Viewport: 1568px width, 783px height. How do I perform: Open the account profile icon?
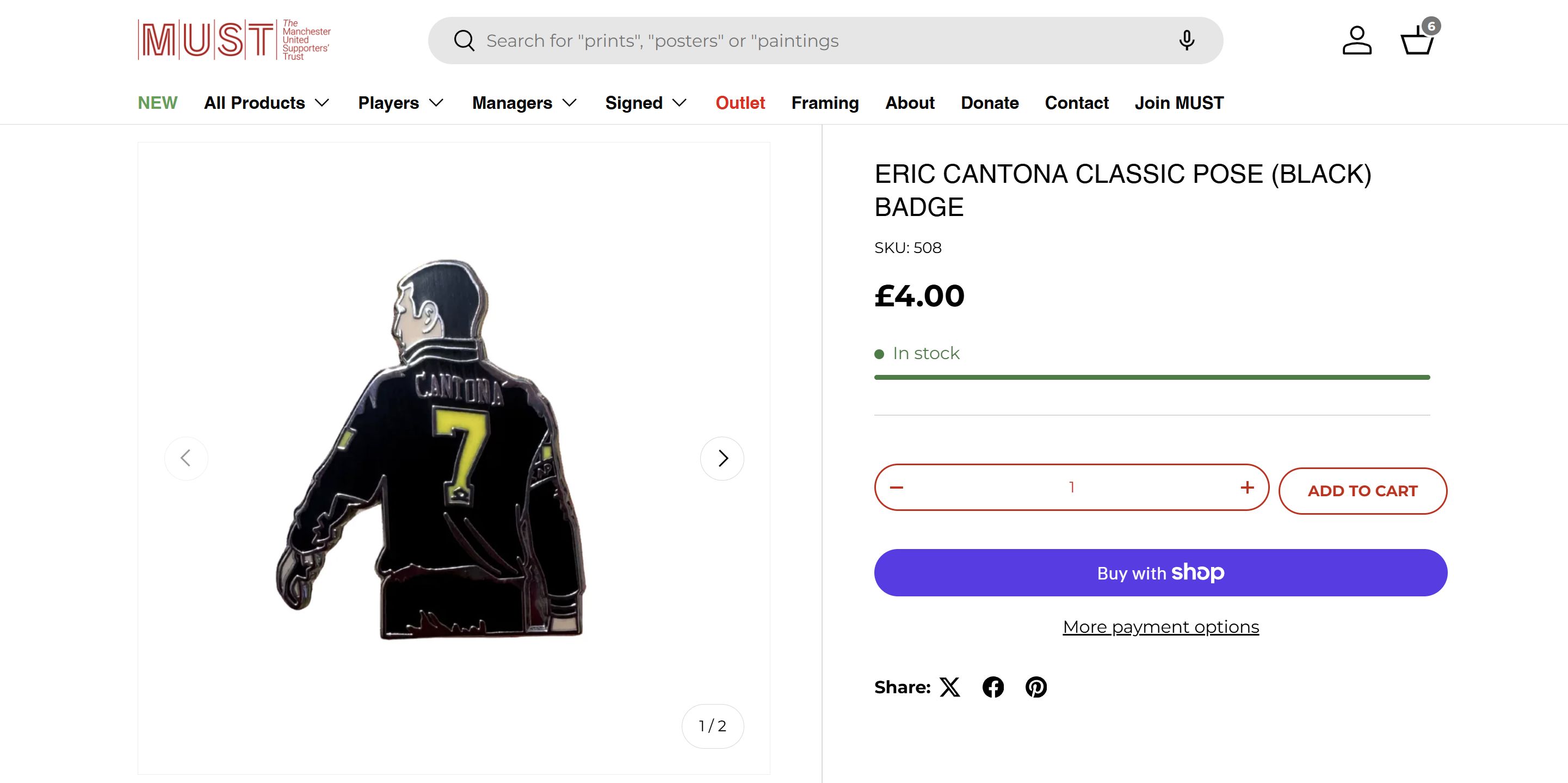1357,41
